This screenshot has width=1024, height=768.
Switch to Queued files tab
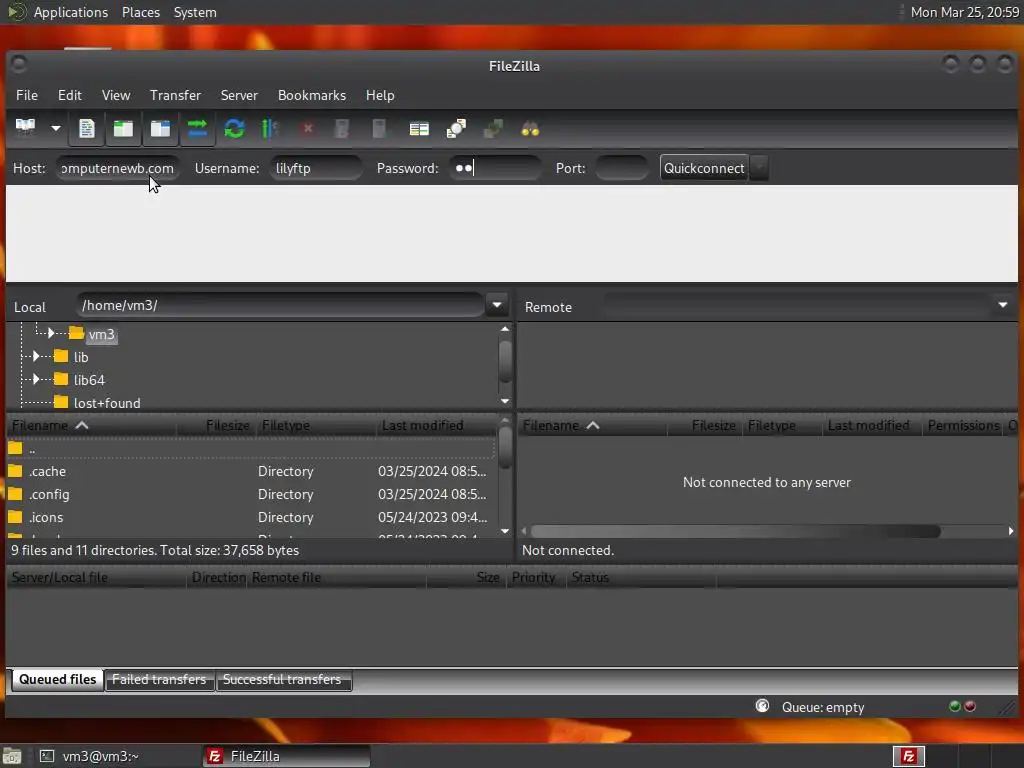tap(57, 680)
